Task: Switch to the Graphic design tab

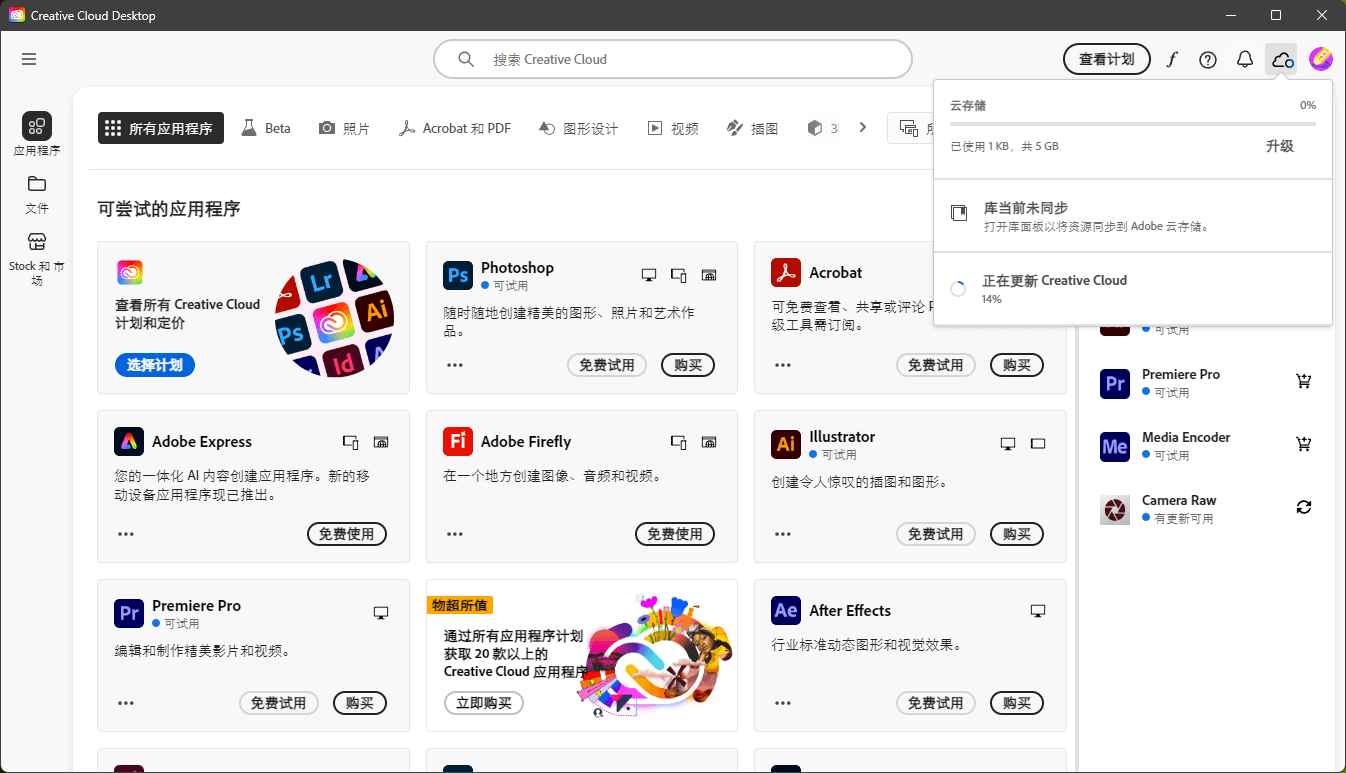Action: click(x=578, y=128)
